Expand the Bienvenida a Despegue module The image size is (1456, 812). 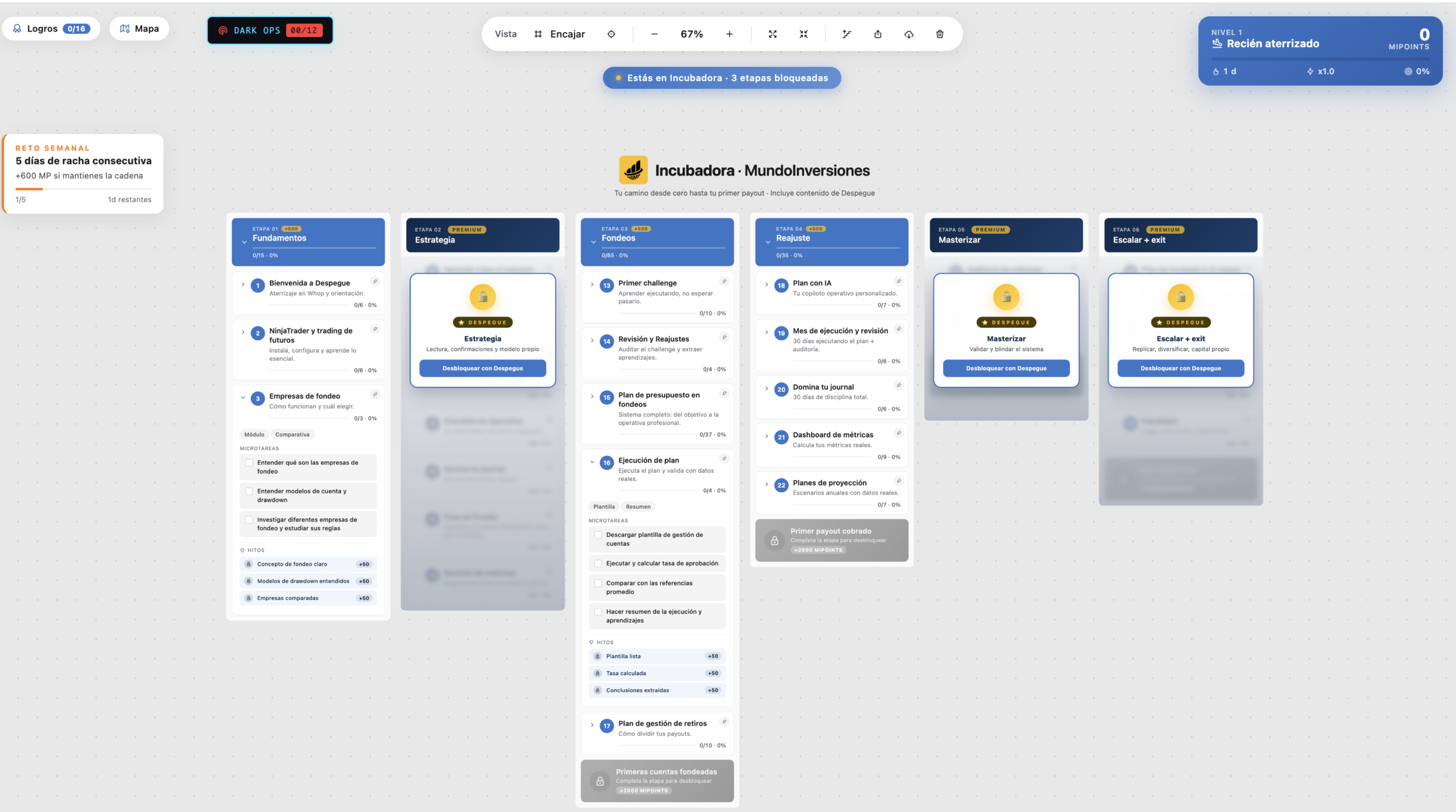(243, 284)
